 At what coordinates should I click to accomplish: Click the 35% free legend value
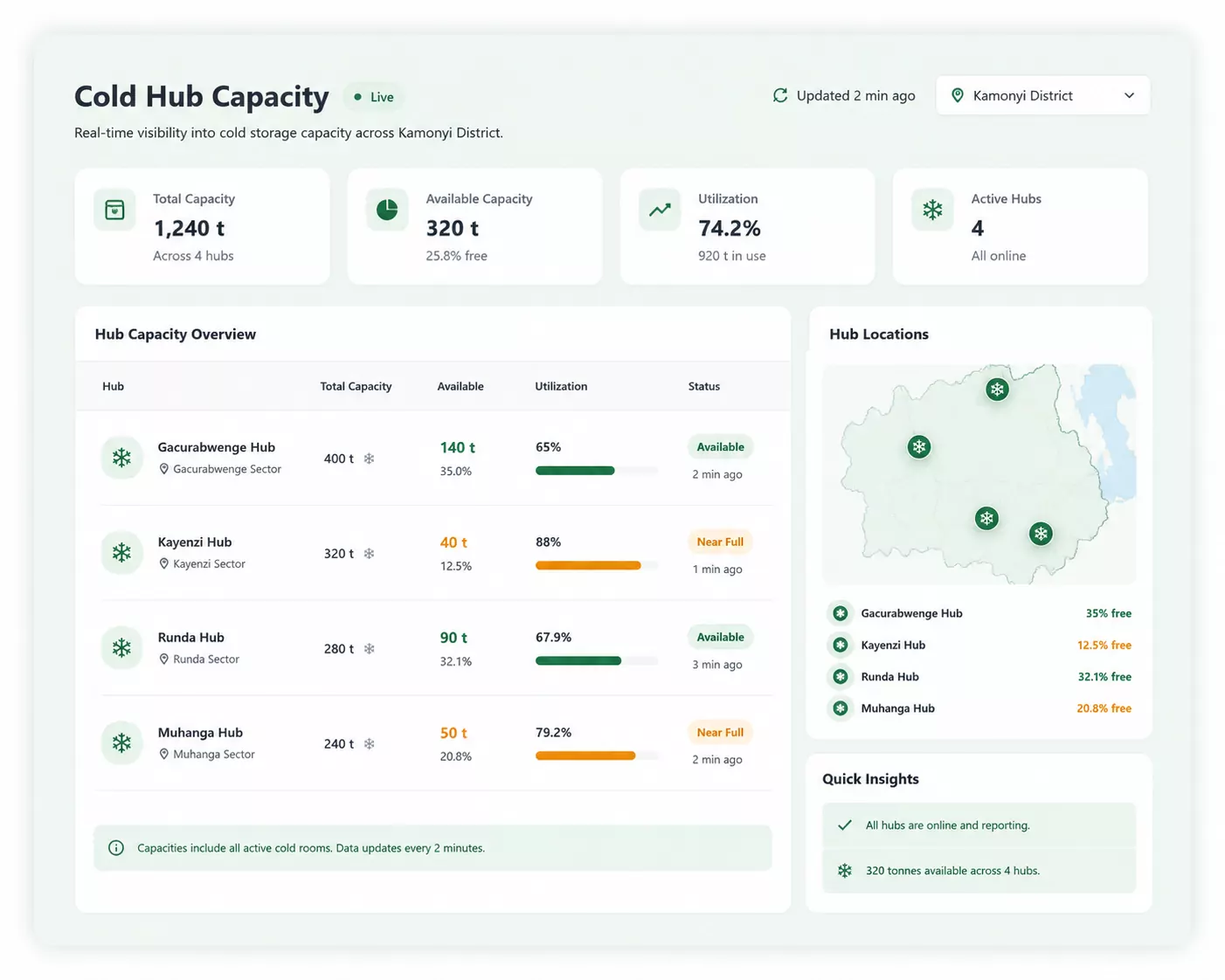pos(1108,613)
